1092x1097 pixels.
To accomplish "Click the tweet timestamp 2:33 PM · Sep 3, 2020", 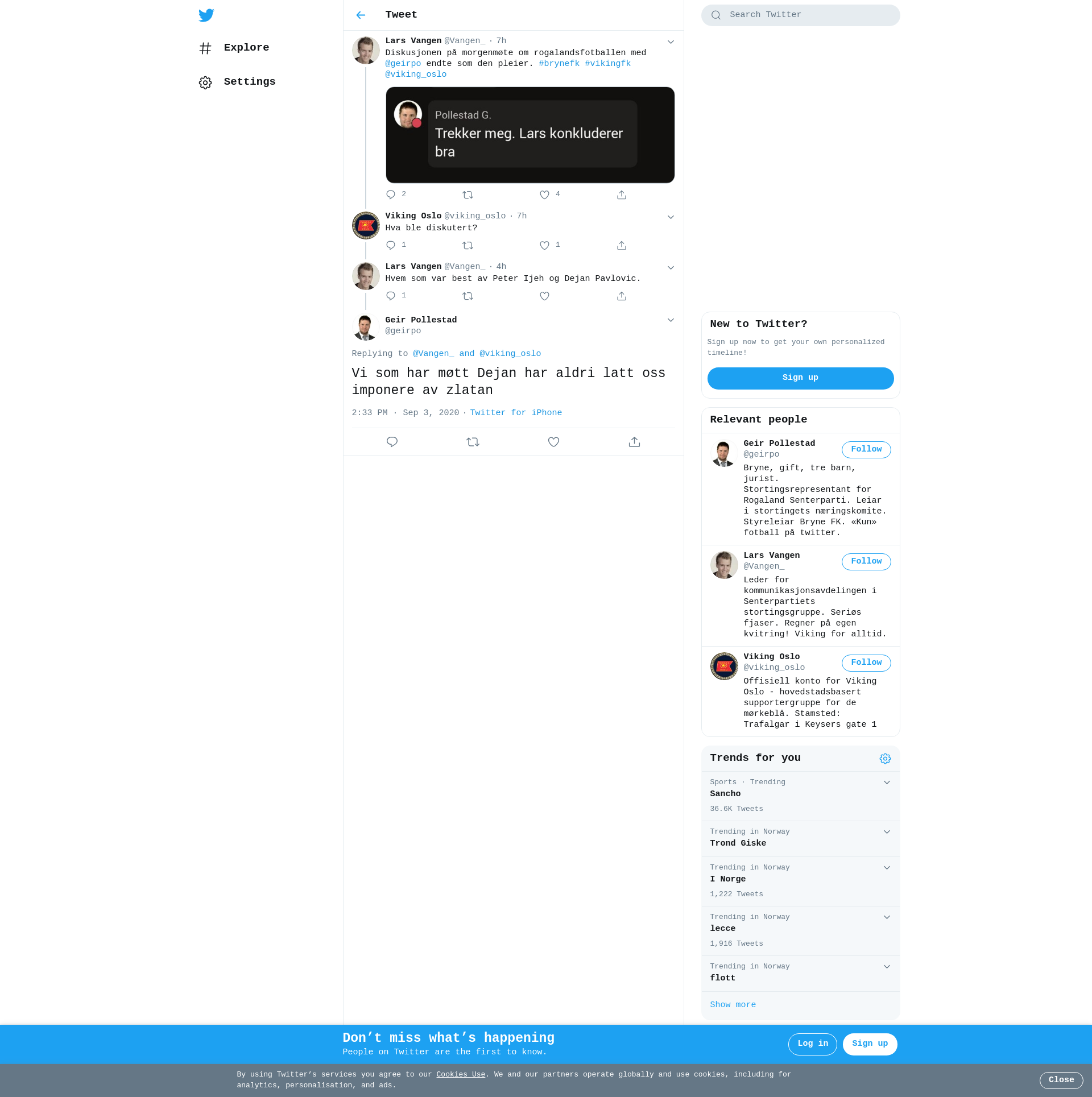I will (x=405, y=413).
